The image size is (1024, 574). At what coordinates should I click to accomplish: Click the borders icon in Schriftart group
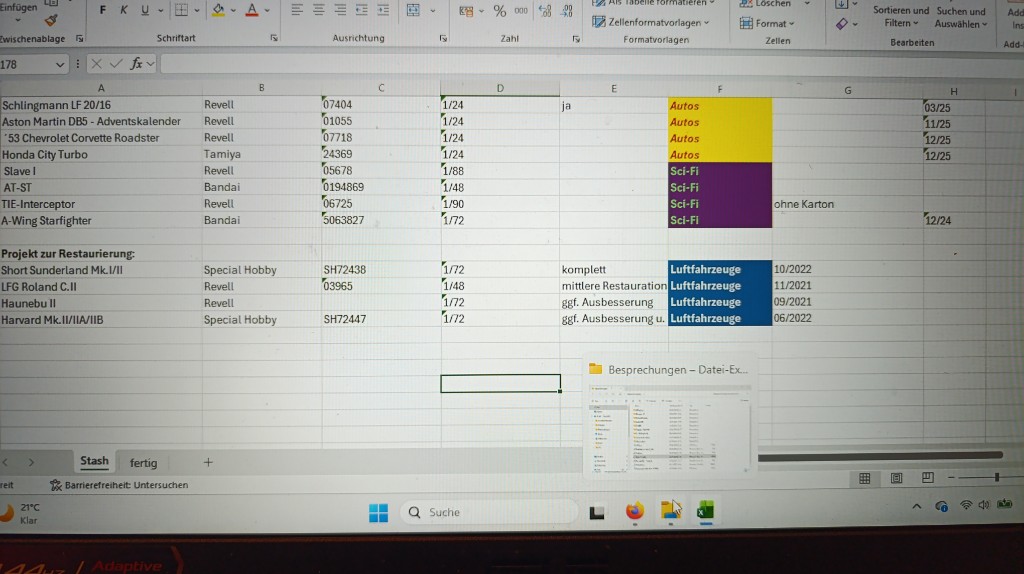(182, 10)
